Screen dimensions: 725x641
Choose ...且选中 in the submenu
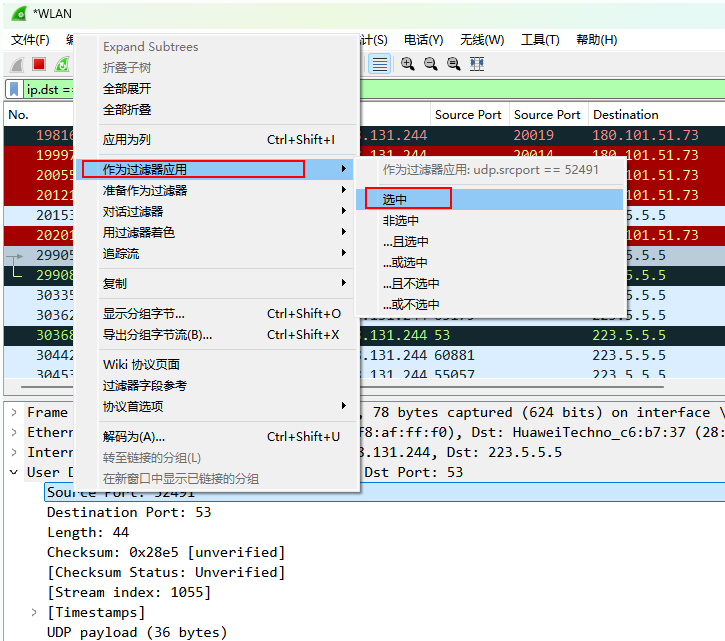coord(490,241)
